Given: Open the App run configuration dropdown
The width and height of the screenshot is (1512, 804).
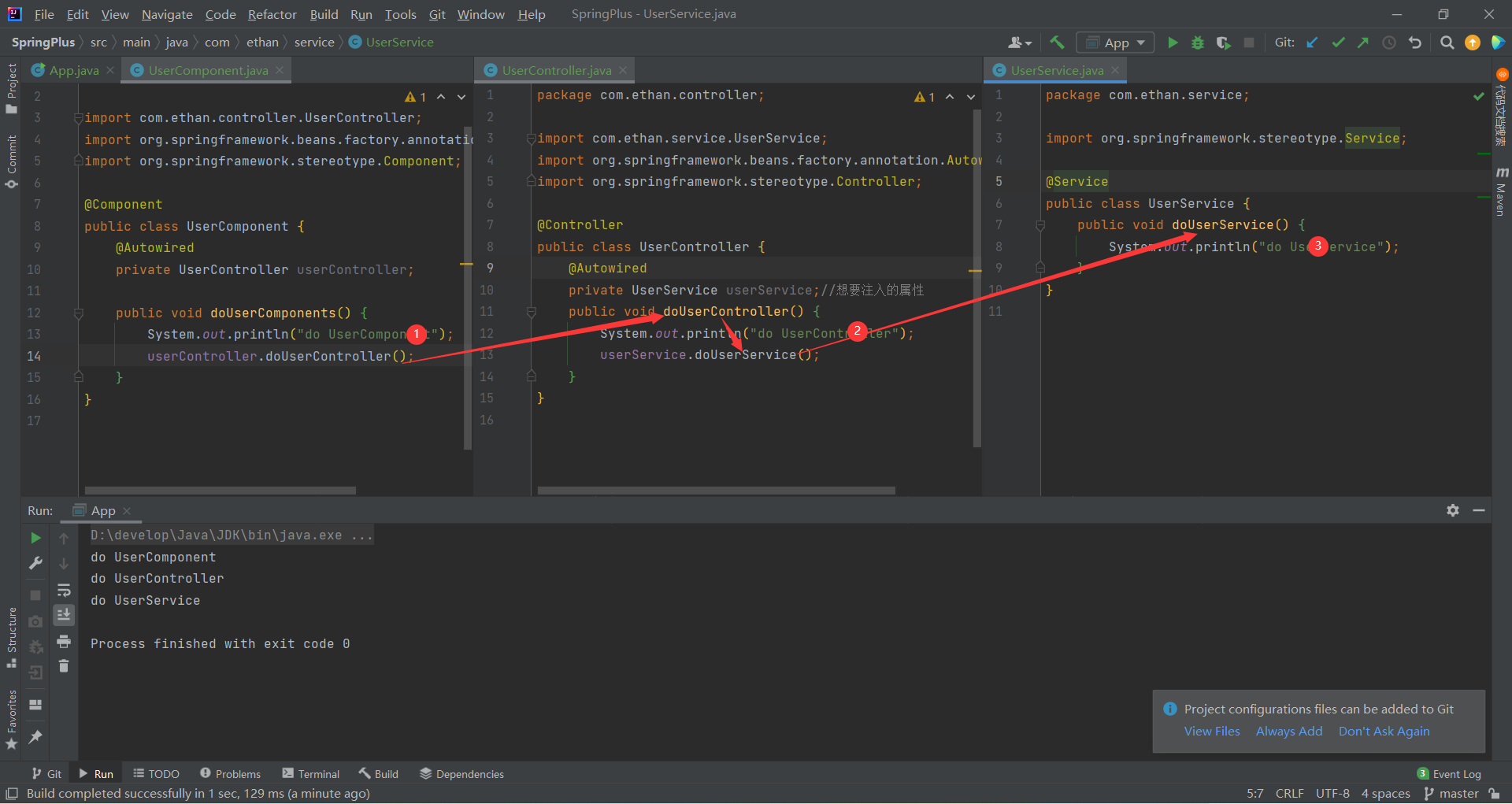Looking at the screenshot, I should [x=1116, y=43].
